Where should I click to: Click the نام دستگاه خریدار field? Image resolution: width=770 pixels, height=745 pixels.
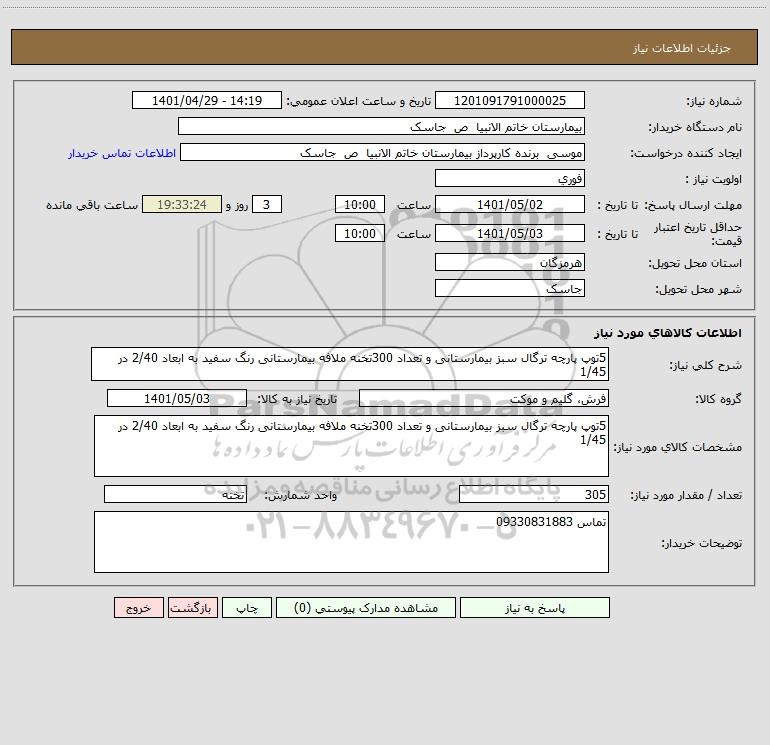(381, 126)
